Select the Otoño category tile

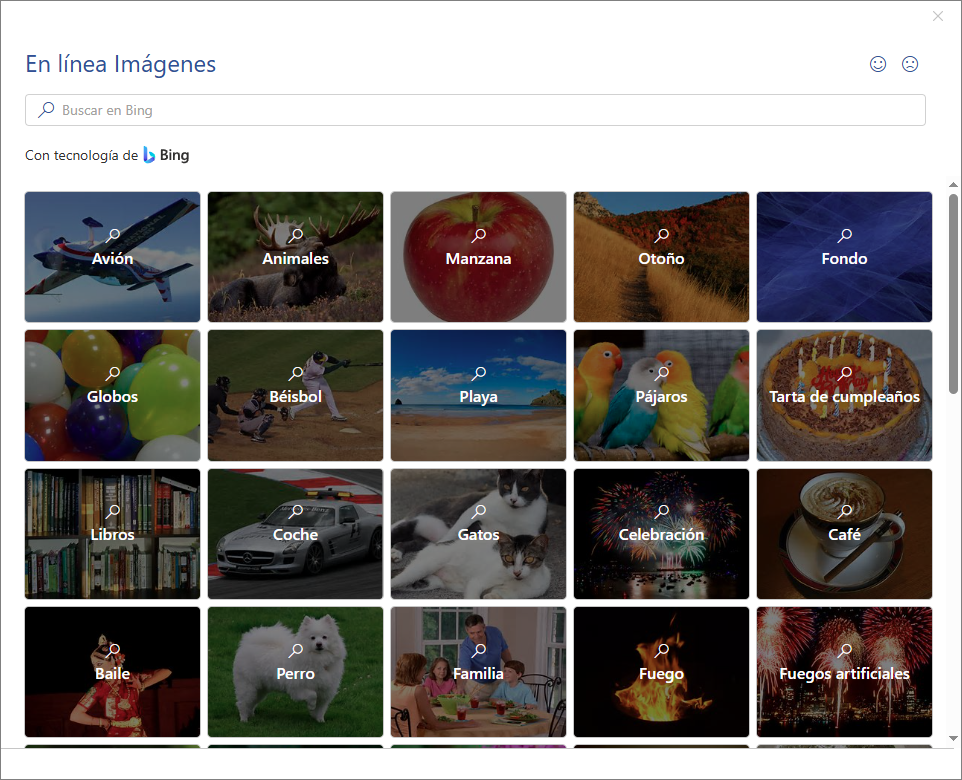[x=661, y=257]
